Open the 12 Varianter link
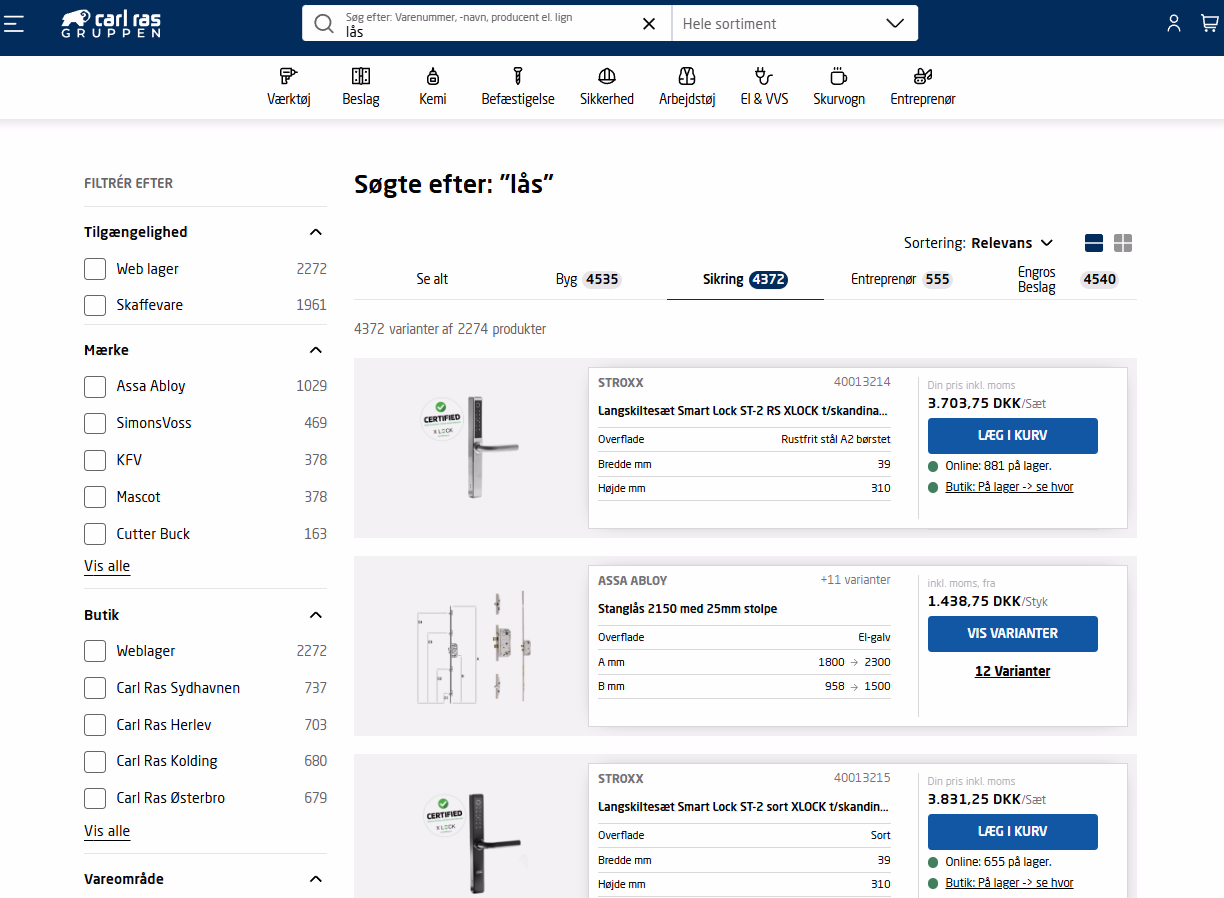Viewport: 1224px width, 898px height. (x=1012, y=671)
